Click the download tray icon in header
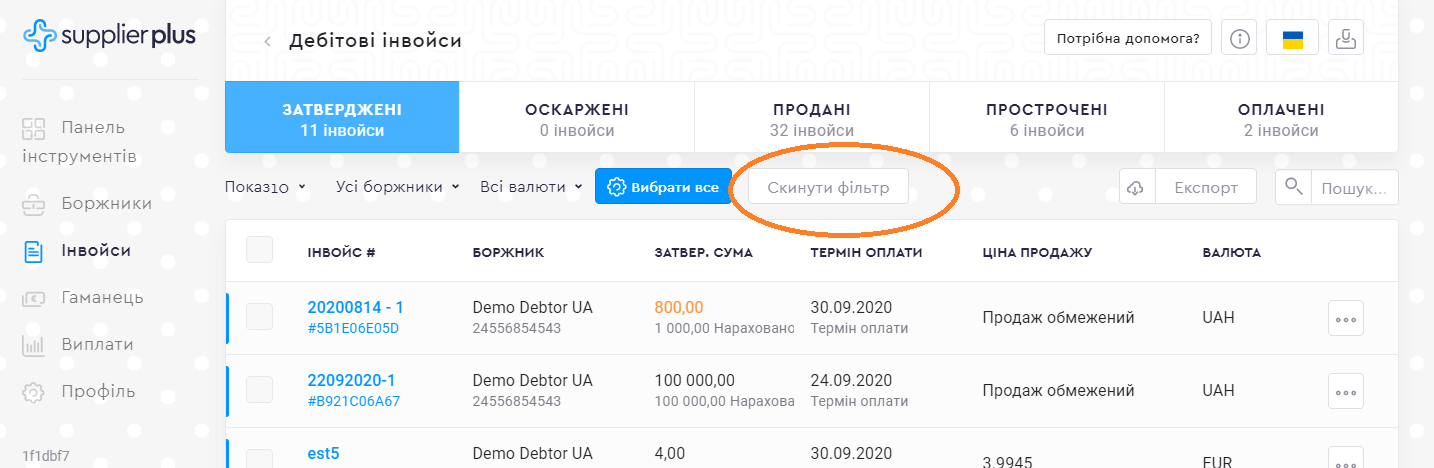Screen dimensions: 1434x468 1346,39
